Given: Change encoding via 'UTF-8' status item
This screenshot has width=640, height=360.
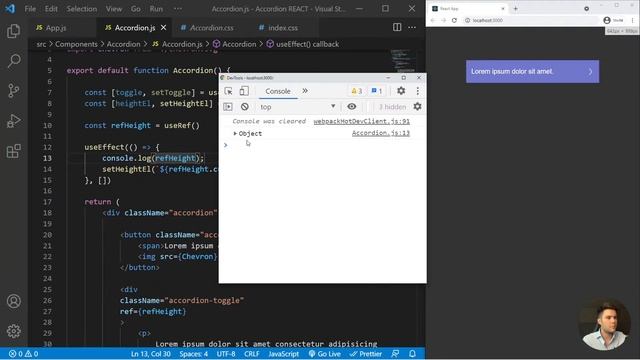Looking at the screenshot, I should tap(226, 354).
